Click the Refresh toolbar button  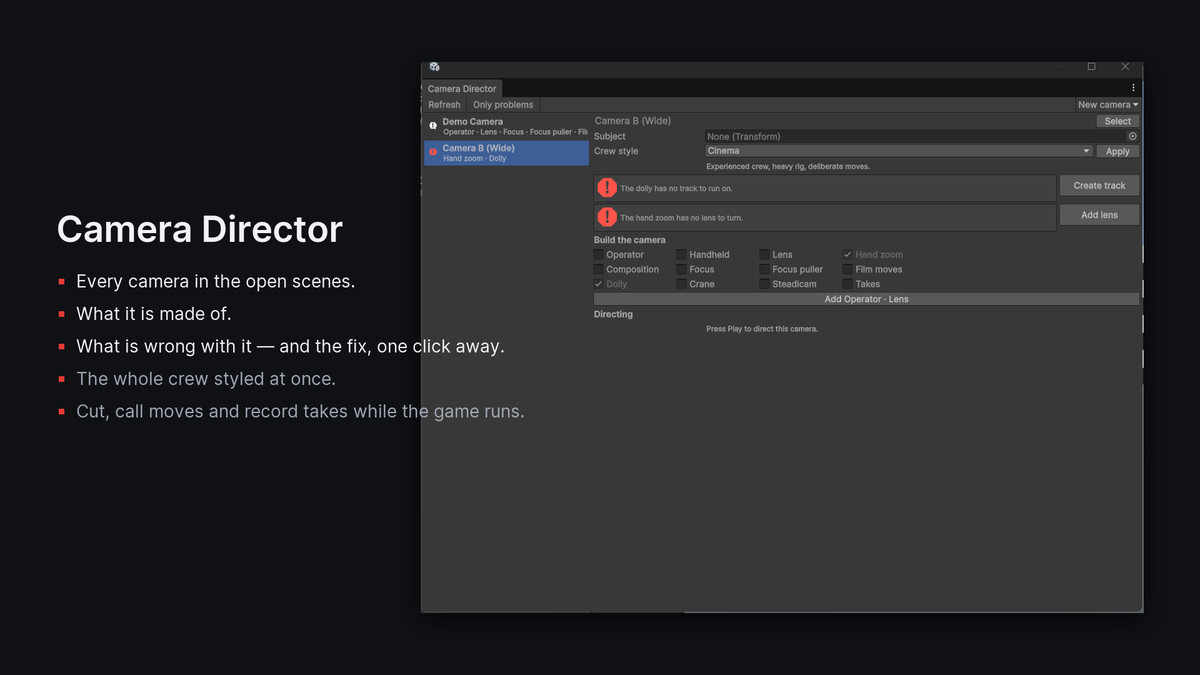click(444, 104)
